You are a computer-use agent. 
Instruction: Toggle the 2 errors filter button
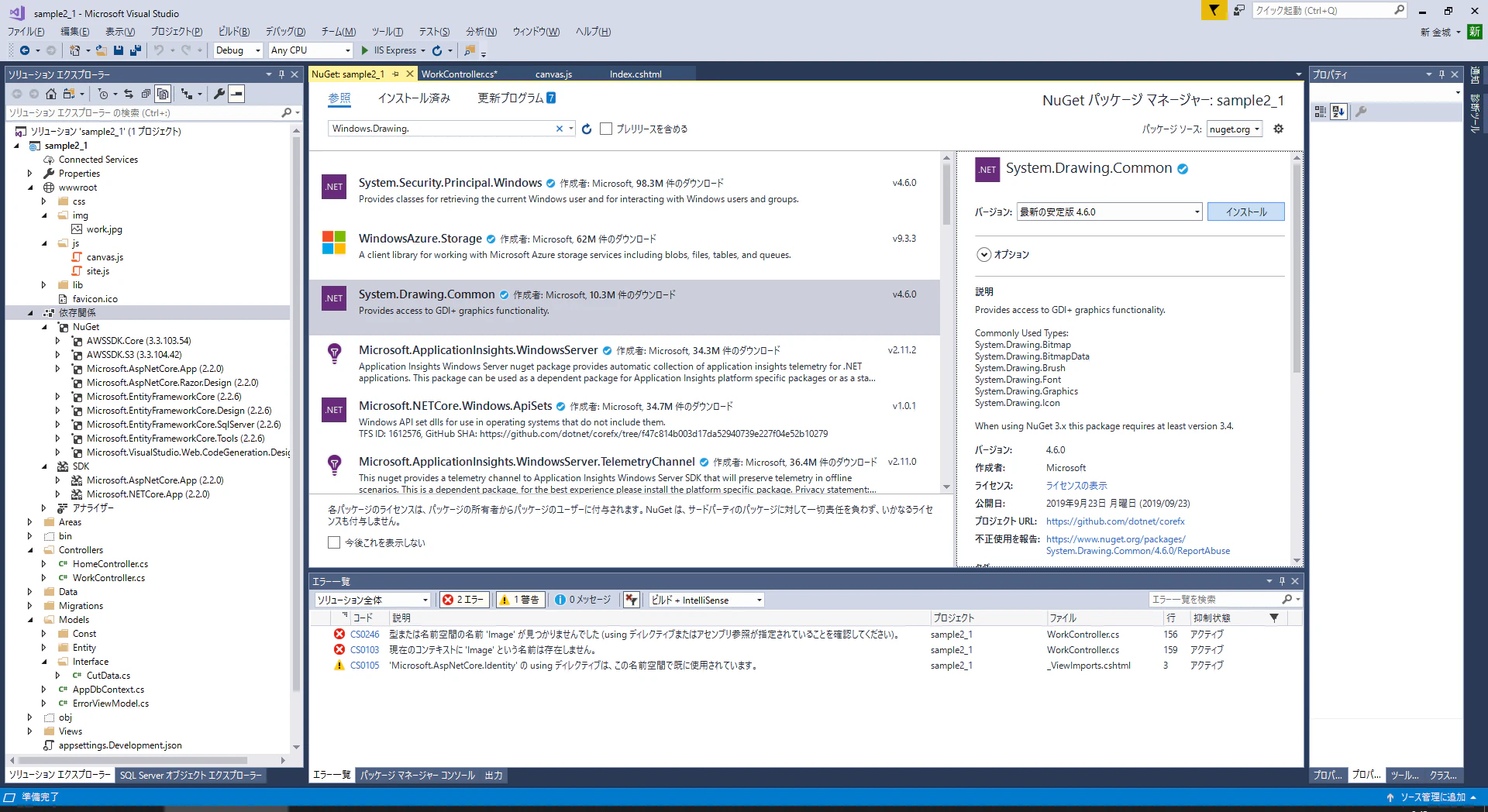464,600
